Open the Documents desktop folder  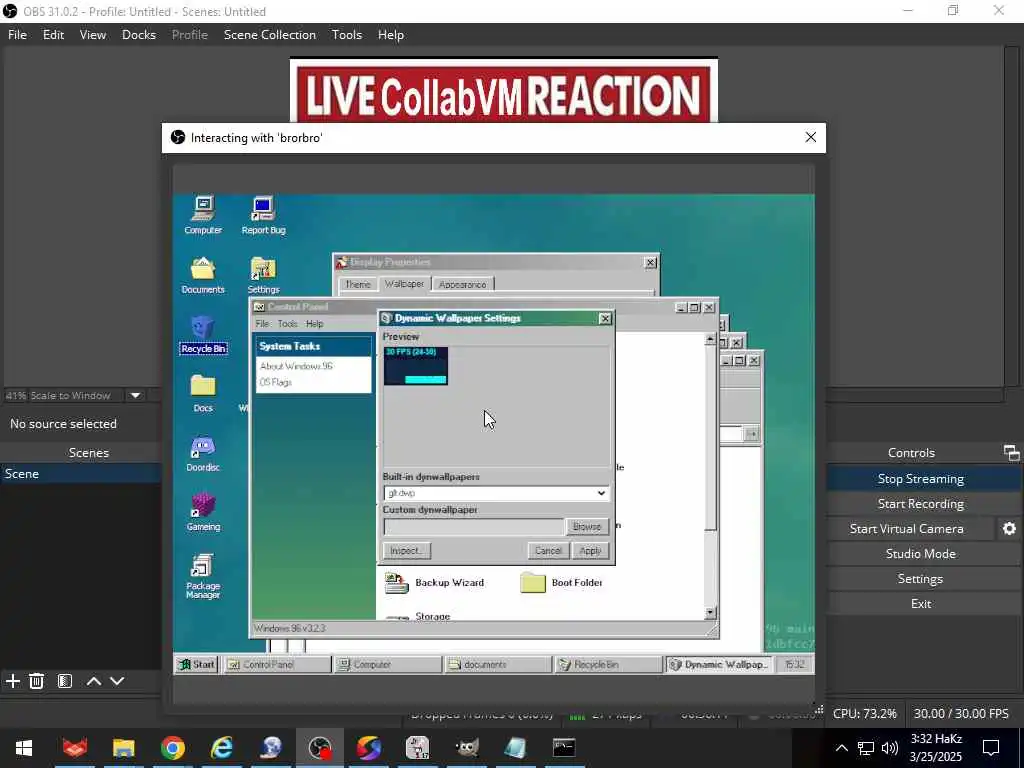[x=202, y=275]
